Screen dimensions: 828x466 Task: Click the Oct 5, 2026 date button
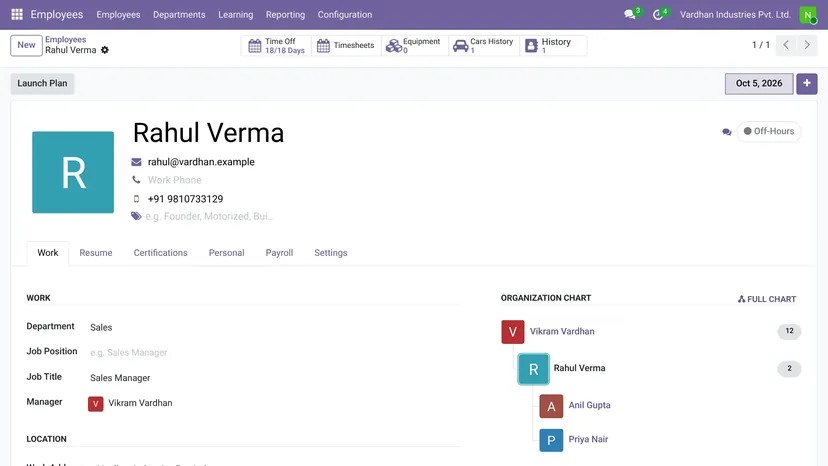[759, 83]
